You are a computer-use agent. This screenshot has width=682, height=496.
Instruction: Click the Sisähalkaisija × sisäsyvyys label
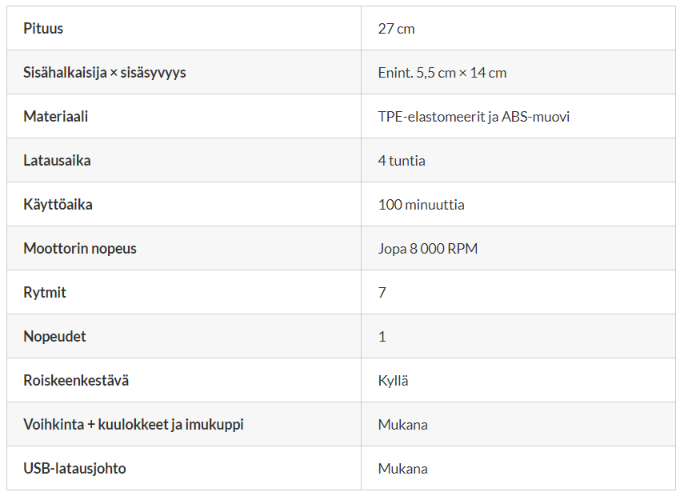[x=104, y=73]
